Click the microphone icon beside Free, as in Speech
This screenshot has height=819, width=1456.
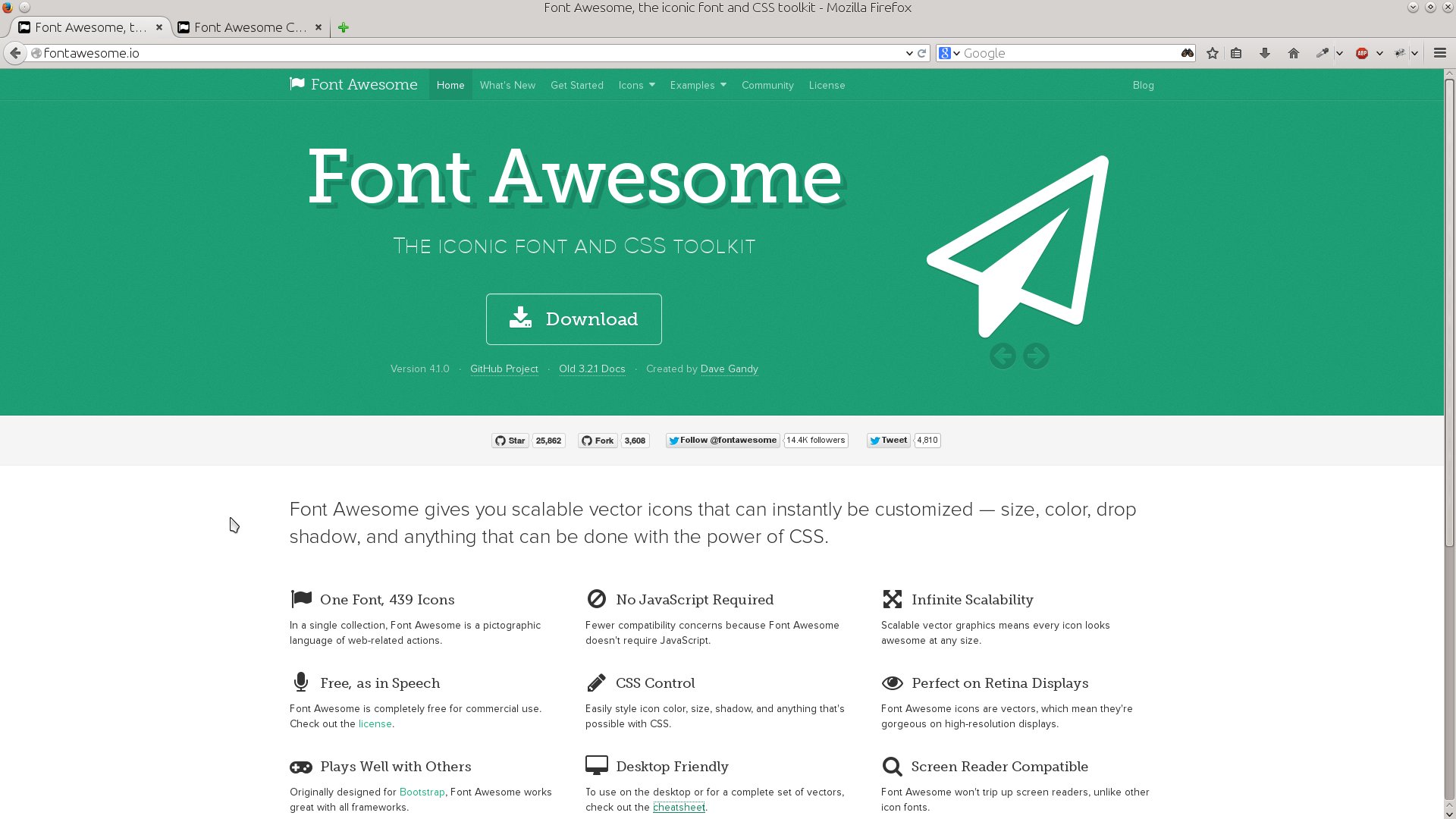[x=301, y=682]
